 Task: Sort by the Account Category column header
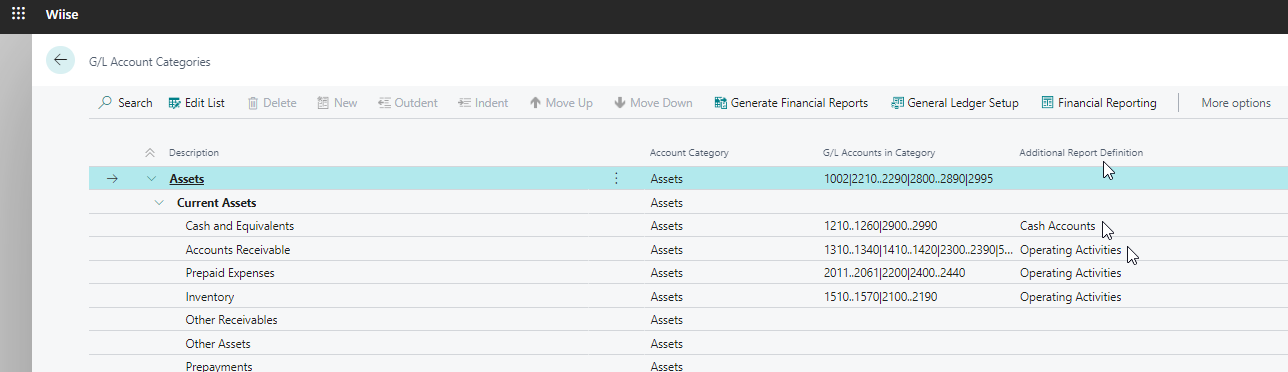(x=689, y=153)
